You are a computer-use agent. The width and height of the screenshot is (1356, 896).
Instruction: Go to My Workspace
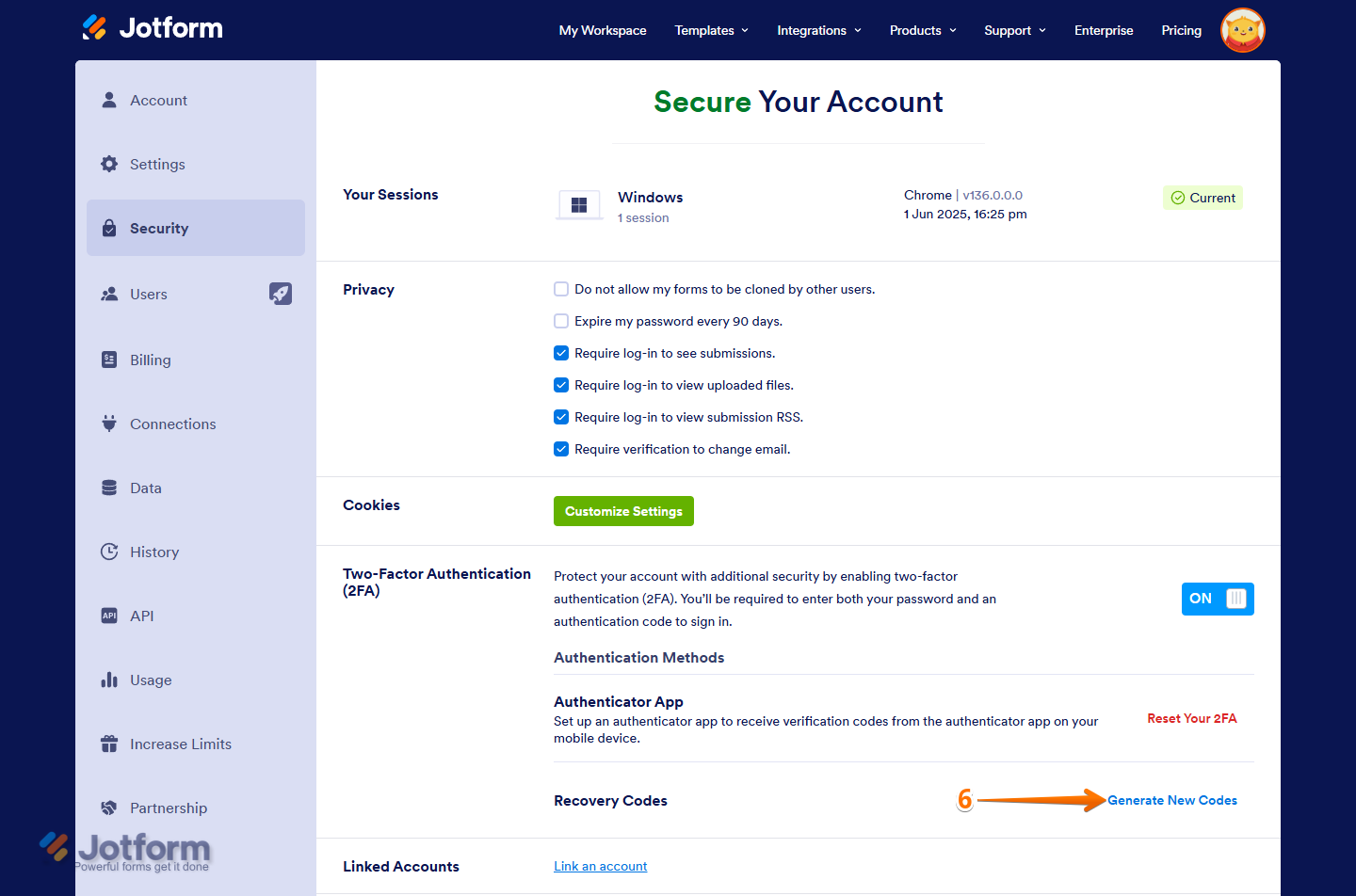click(x=602, y=30)
